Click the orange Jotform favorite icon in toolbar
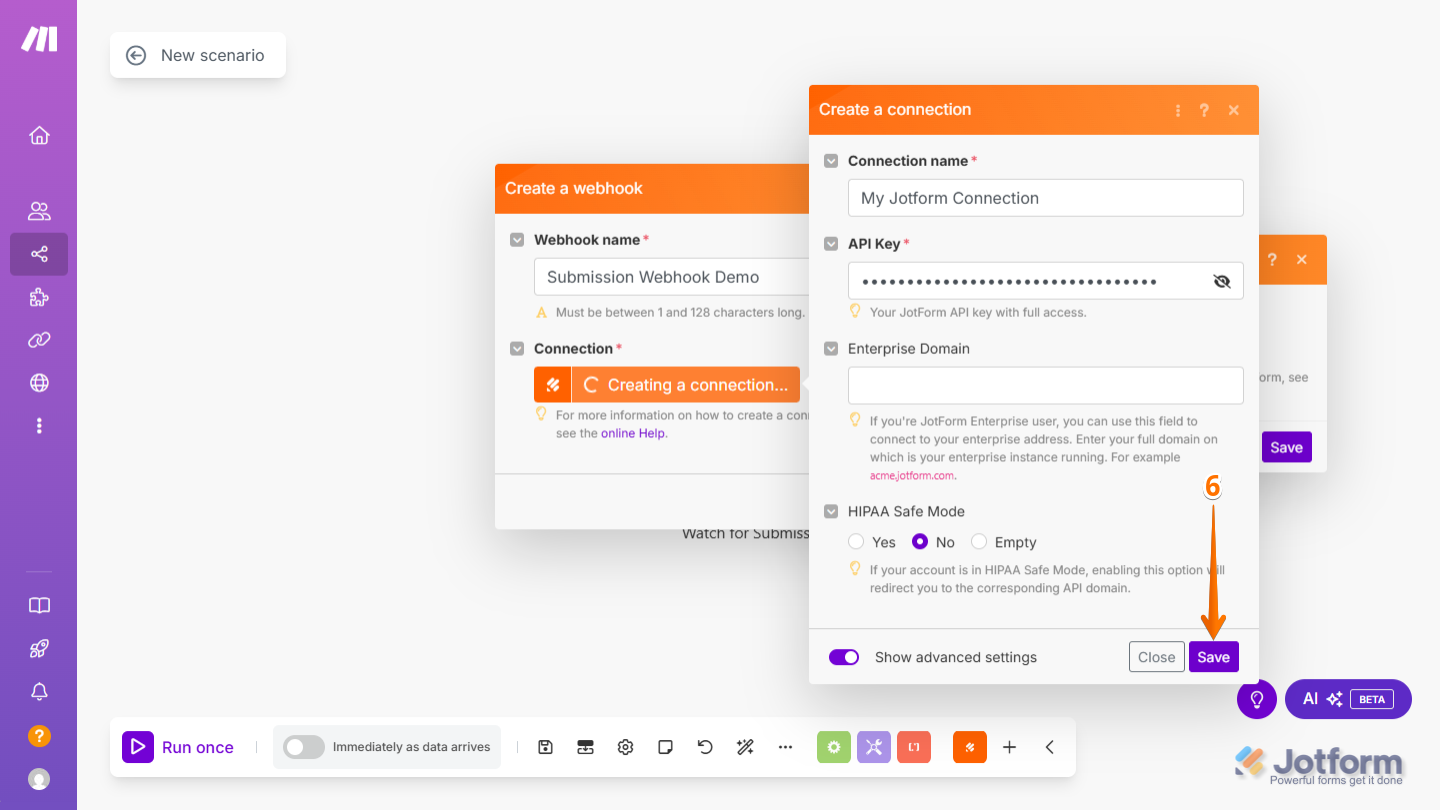Image resolution: width=1440 pixels, height=810 pixels. pyautogui.click(x=970, y=747)
